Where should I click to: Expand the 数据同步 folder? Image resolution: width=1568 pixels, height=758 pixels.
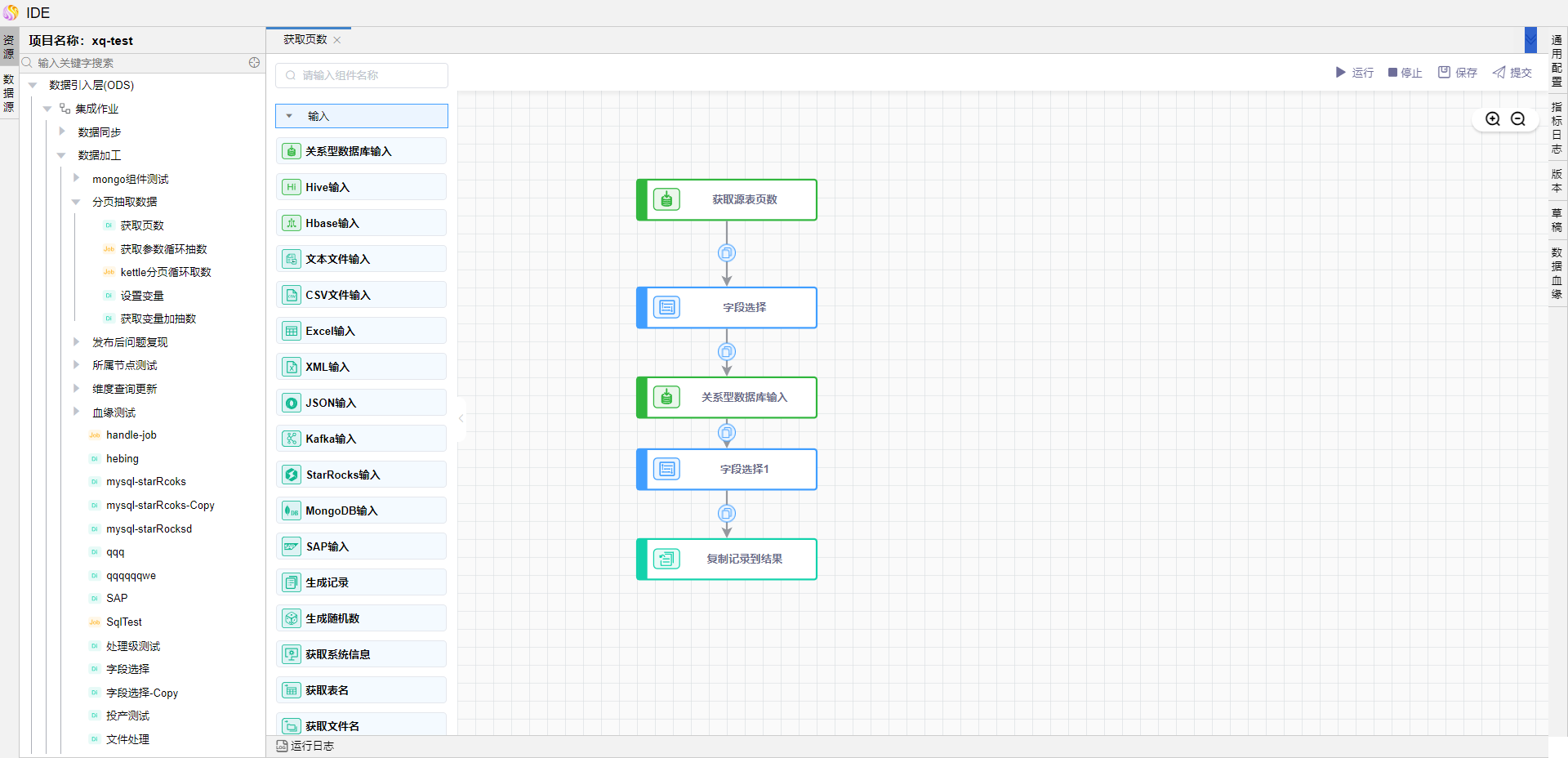tap(62, 132)
